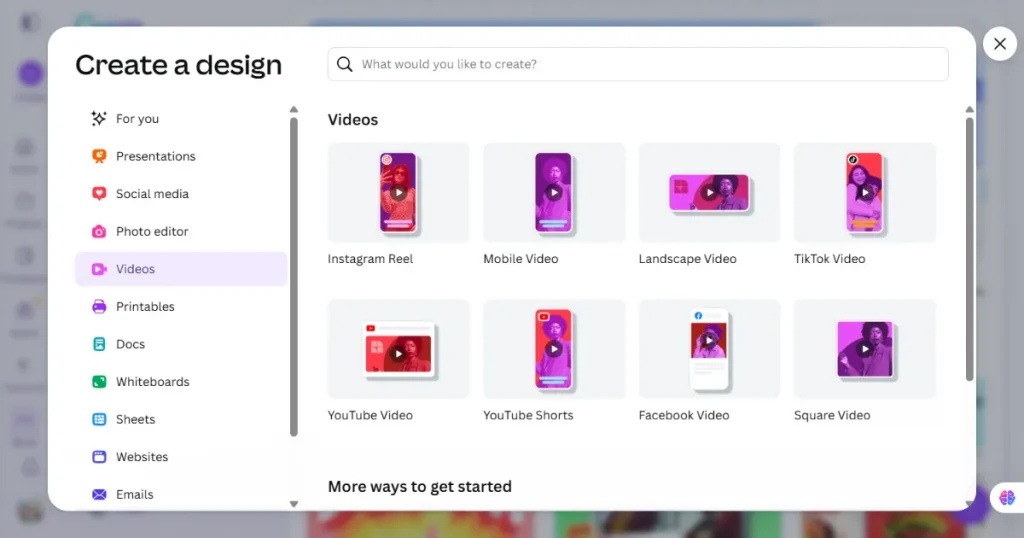Choose the TikTok Video thumbnail
The width and height of the screenshot is (1024, 538).
(865, 193)
